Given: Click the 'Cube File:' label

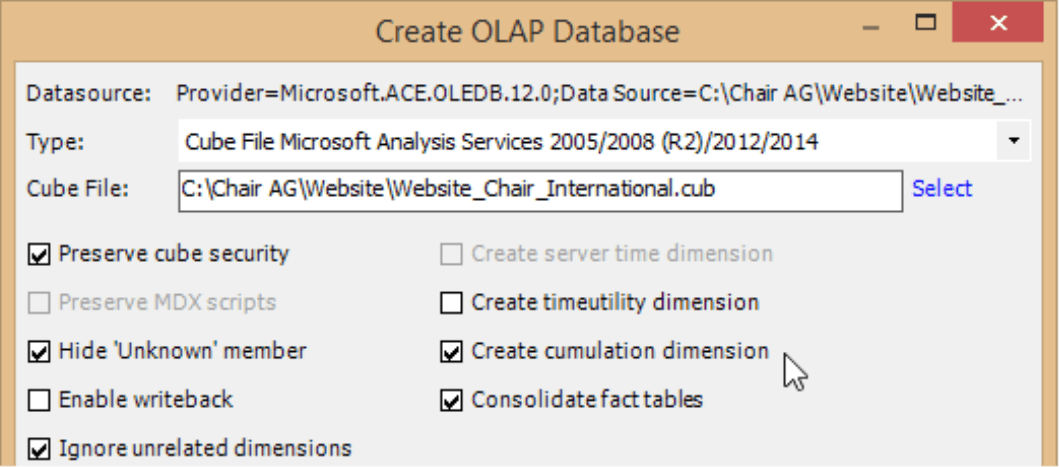Looking at the screenshot, I should pos(77,189).
